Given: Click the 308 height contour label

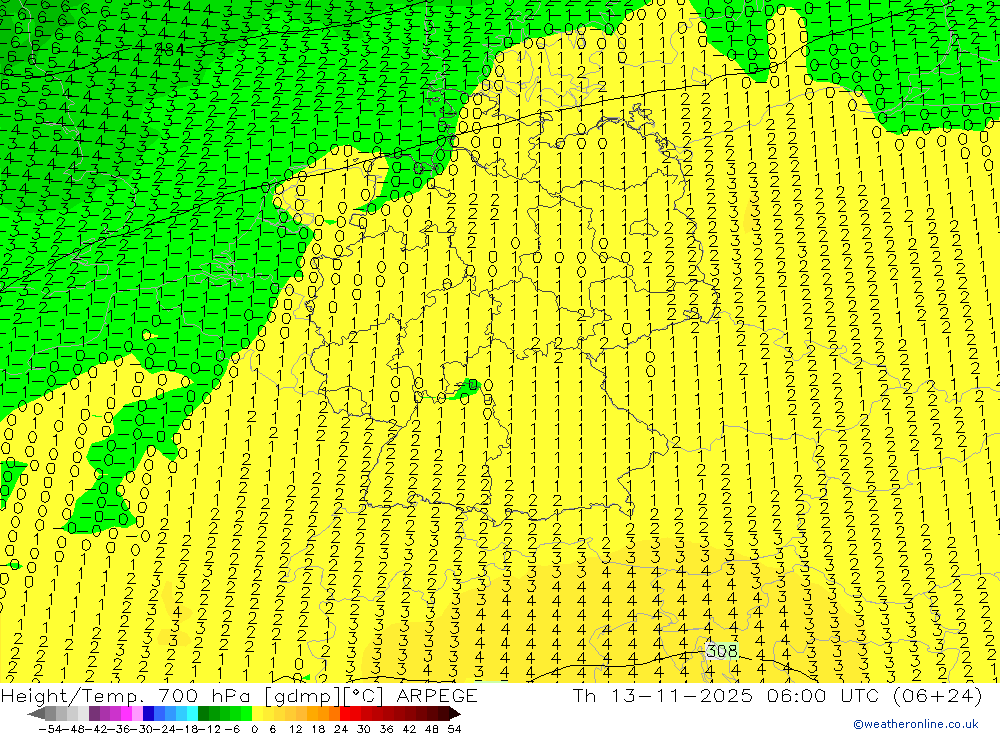Looking at the screenshot, I should [721, 651].
